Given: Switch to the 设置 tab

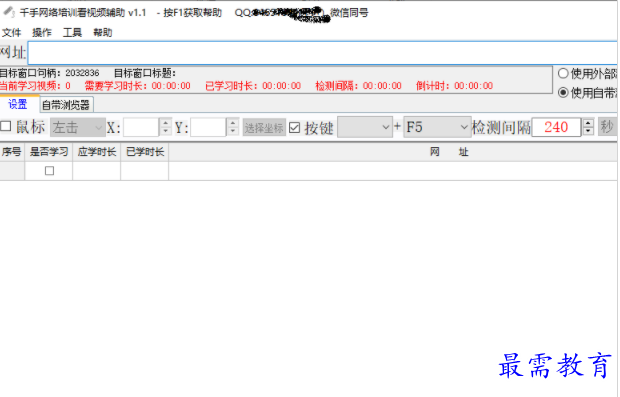Looking at the screenshot, I should [18, 104].
